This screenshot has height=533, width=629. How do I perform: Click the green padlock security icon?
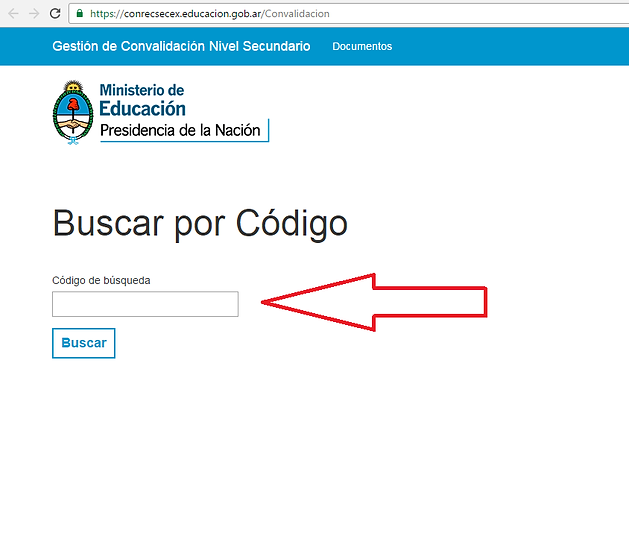pos(80,13)
